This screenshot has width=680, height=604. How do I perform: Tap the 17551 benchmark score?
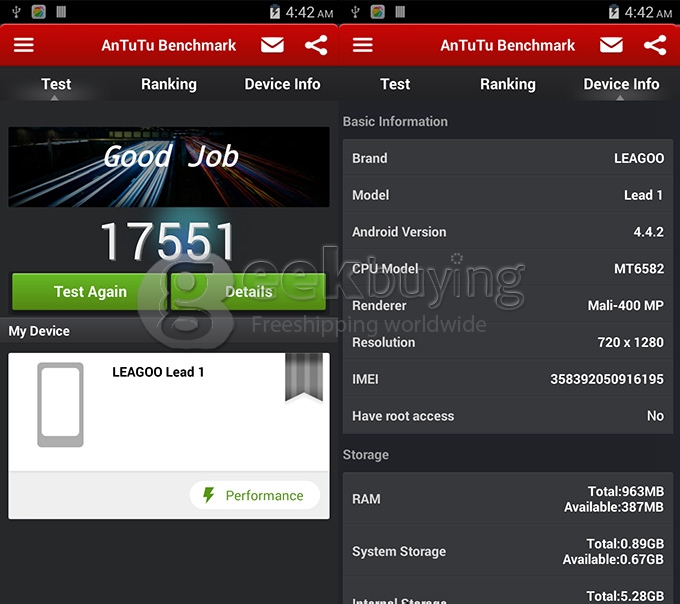tap(168, 241)
